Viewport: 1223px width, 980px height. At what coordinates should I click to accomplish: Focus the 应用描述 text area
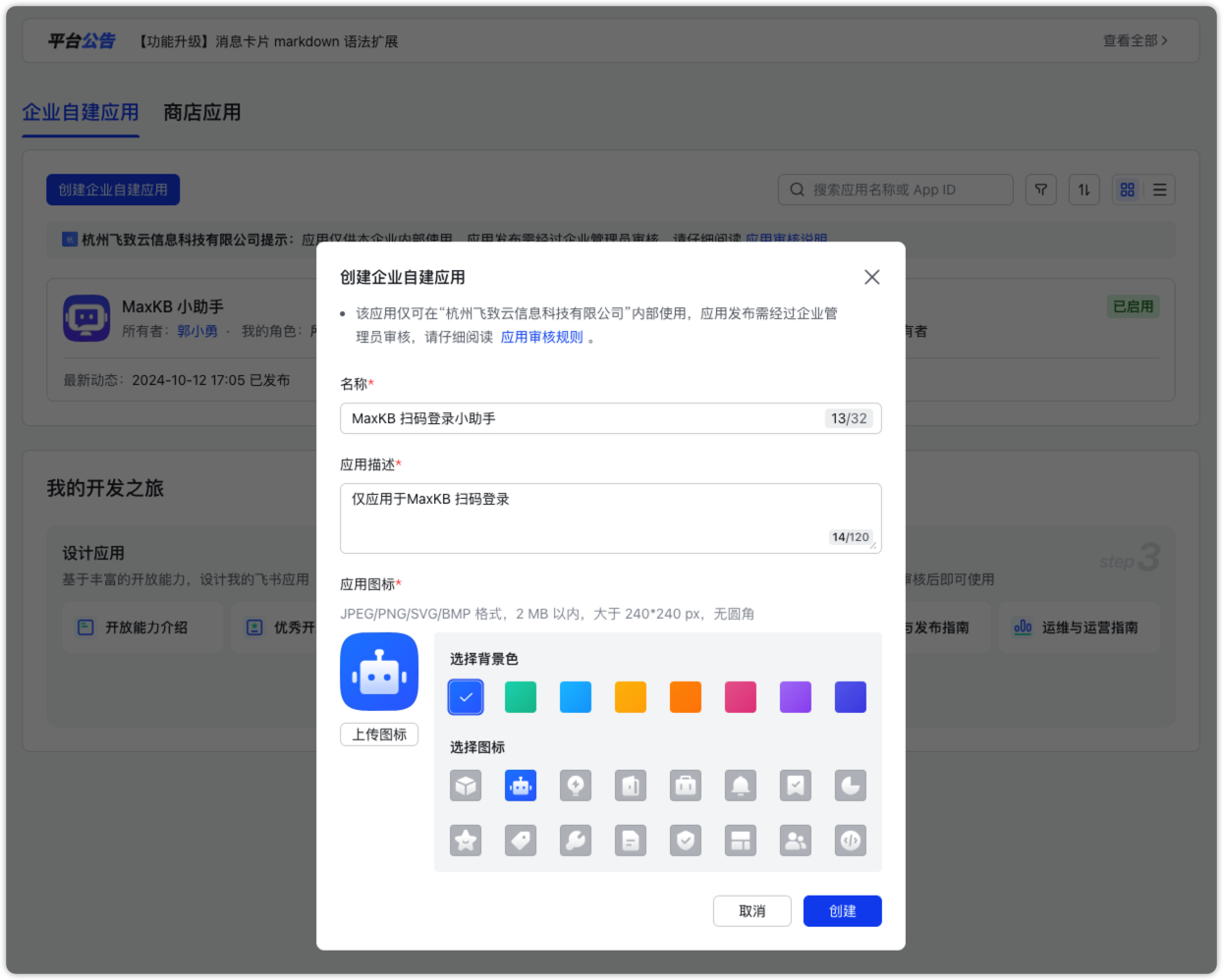click(611, 518)
